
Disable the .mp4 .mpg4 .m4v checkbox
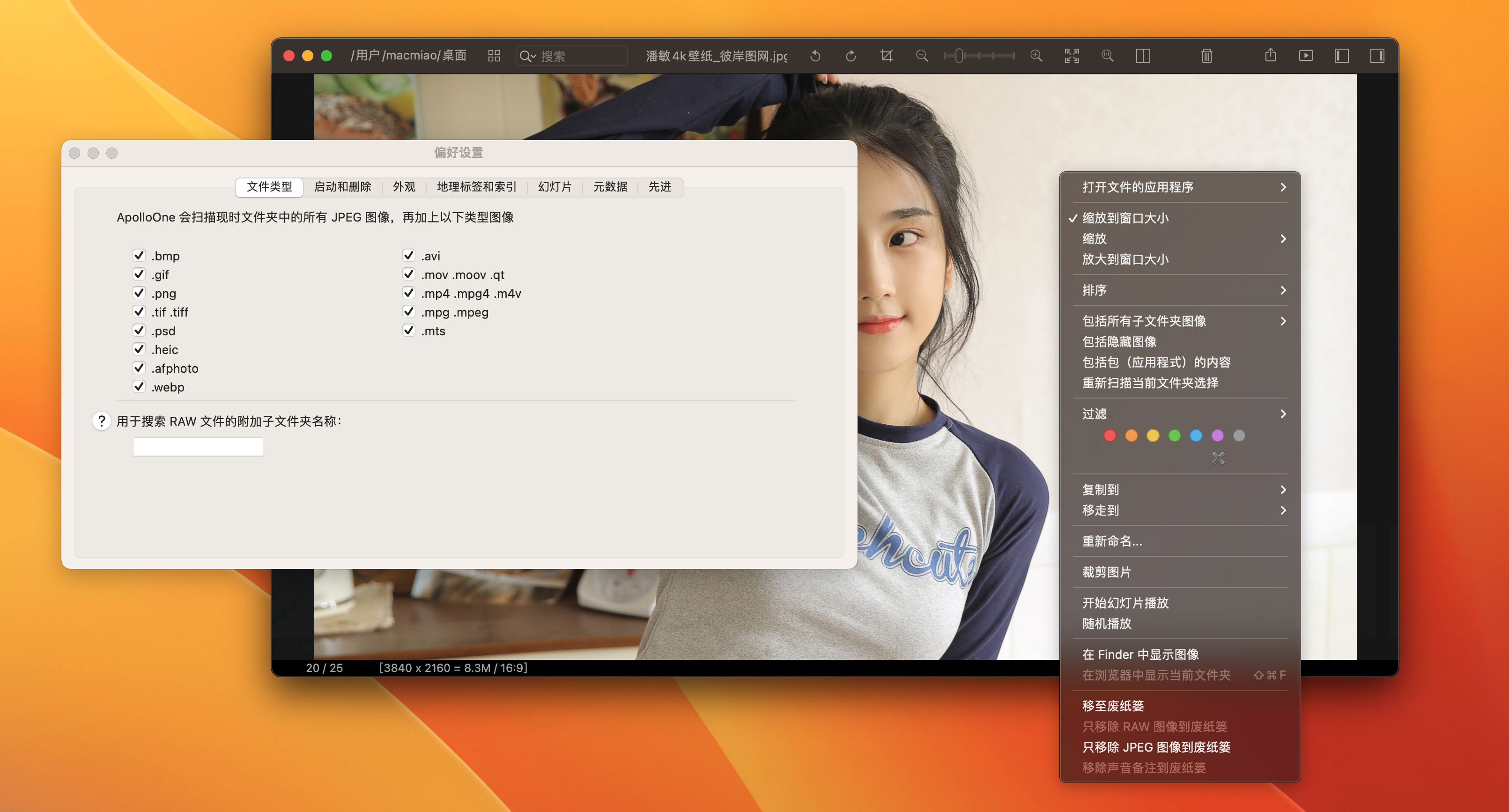408,293
